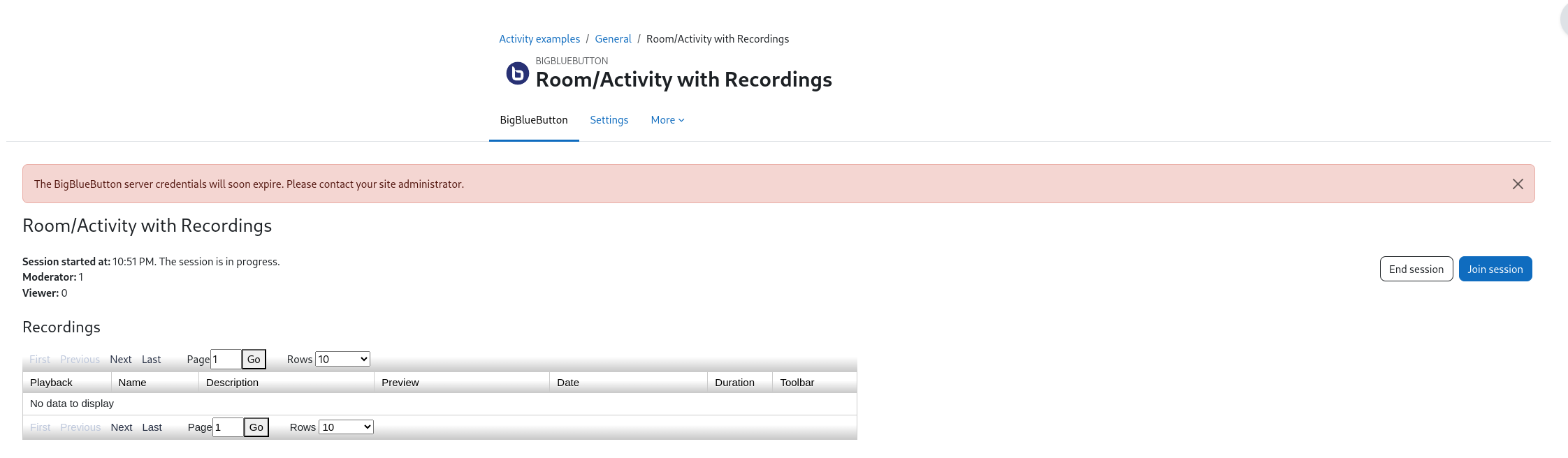Open the Activity examples breadcrumb link
Image resolution: width=1568 pixels, height=458 pixels.
[x=539, y=39]
